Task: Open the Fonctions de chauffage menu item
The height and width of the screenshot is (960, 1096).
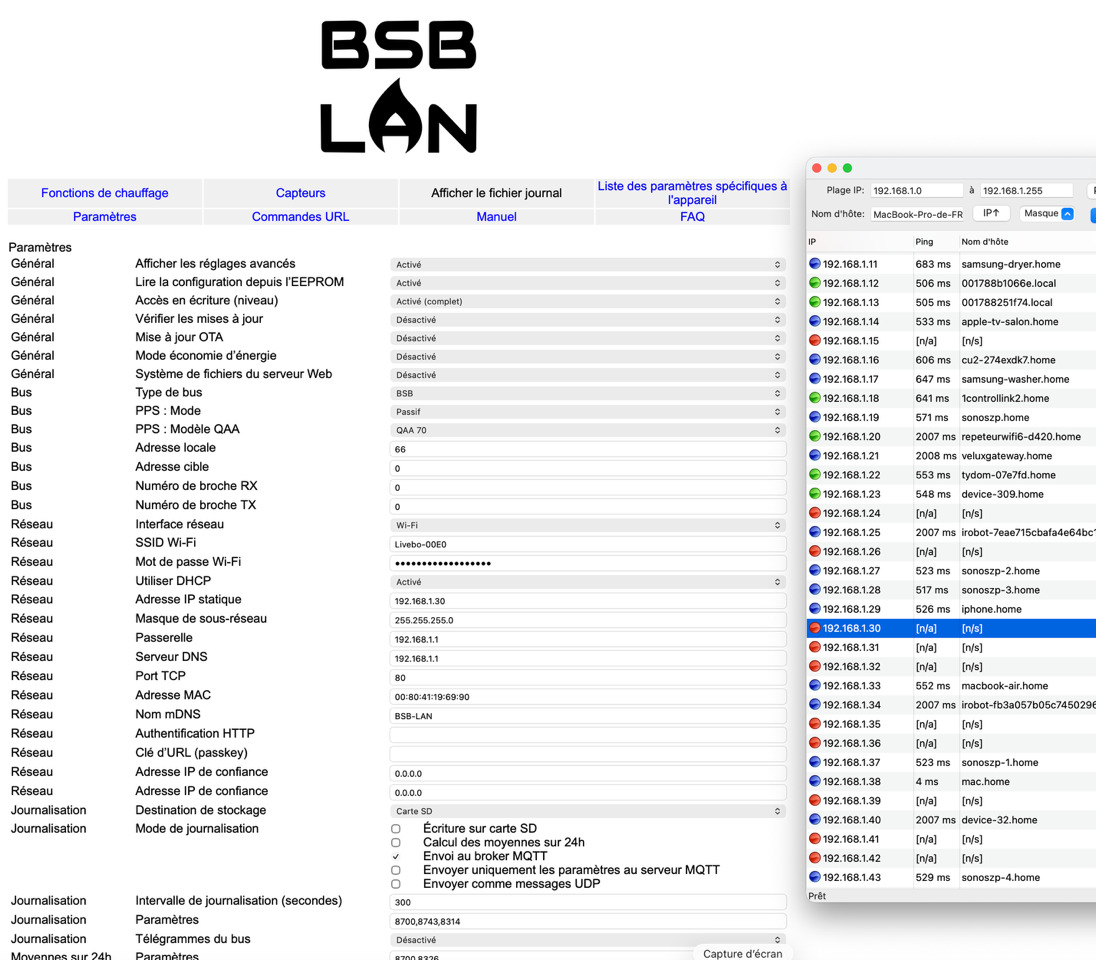Action: pyautogui.click(x=105, y=193)
